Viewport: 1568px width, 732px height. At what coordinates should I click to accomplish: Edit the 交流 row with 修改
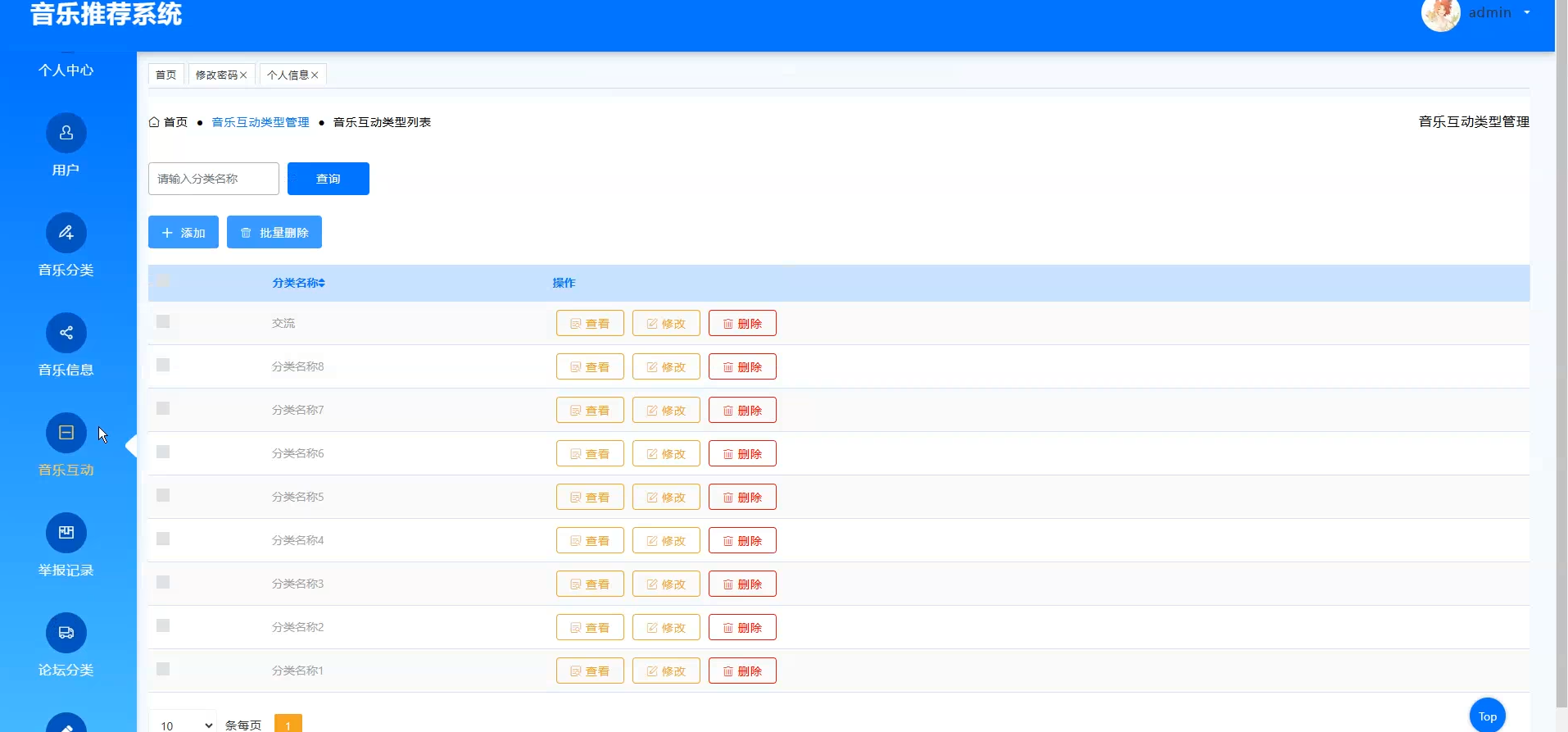pos(666,323)
